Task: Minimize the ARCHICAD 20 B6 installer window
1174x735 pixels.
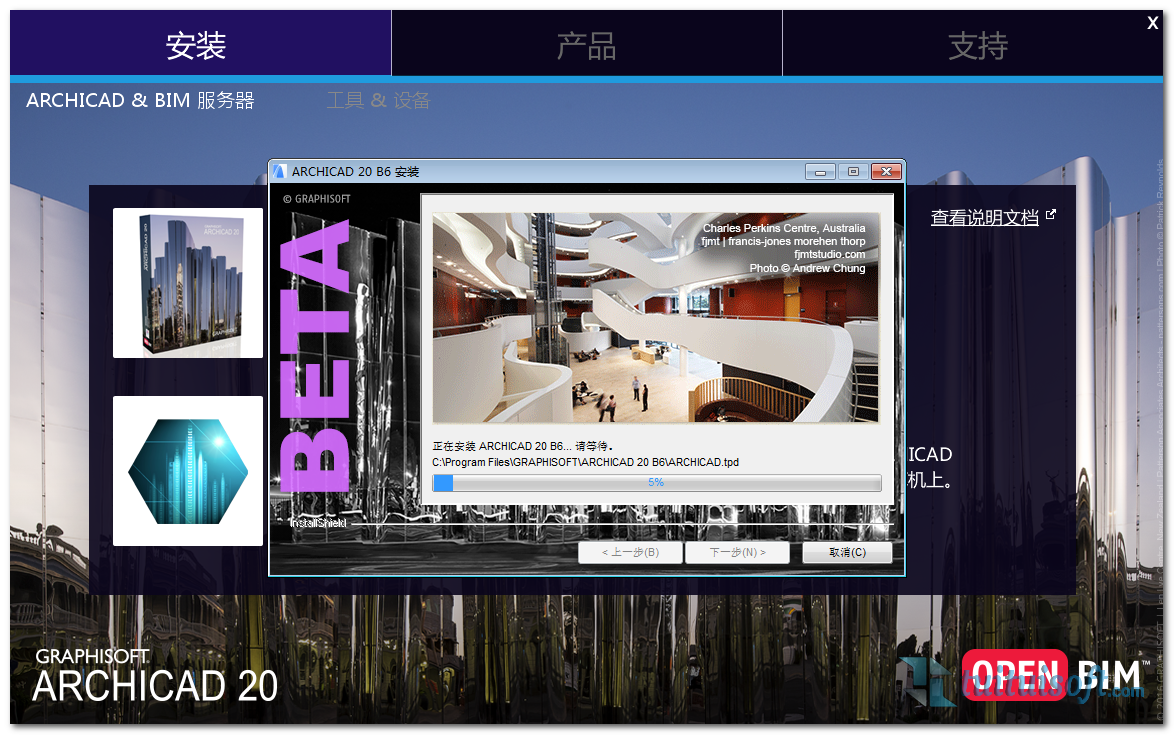Action: pos(820,171)
